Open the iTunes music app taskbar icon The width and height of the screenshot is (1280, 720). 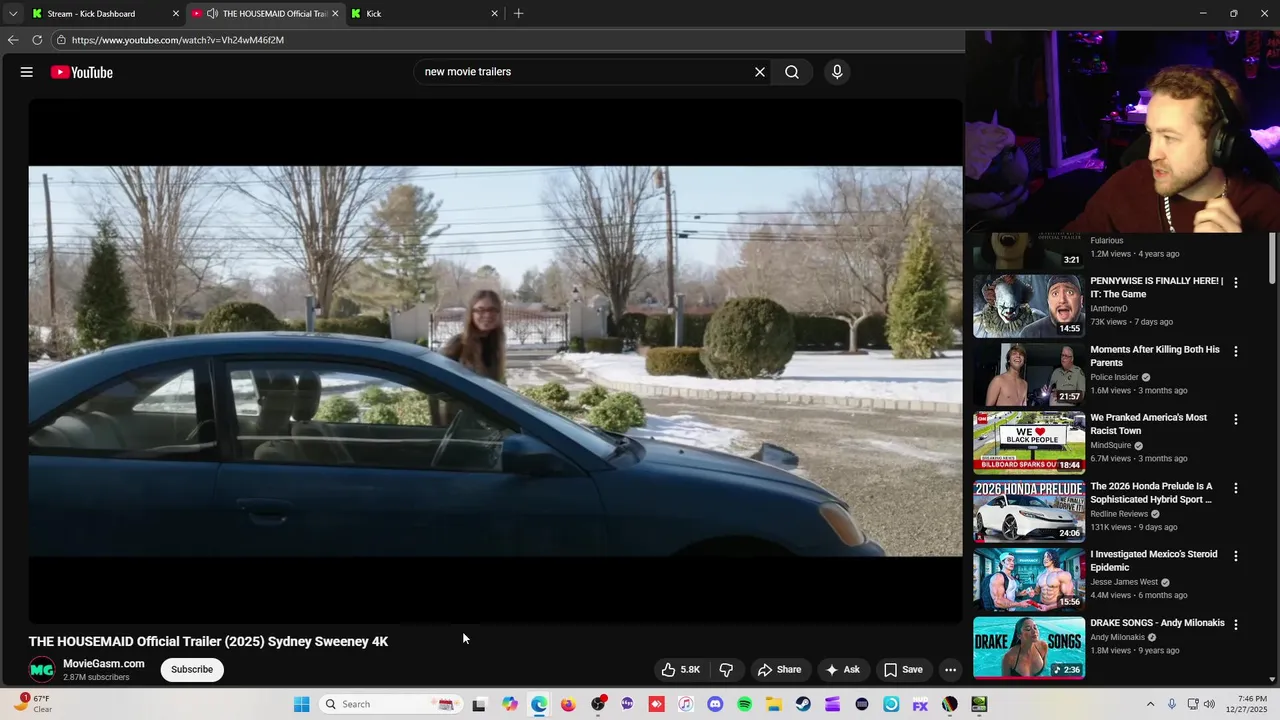pyautogui.click(x=686, y=704)
